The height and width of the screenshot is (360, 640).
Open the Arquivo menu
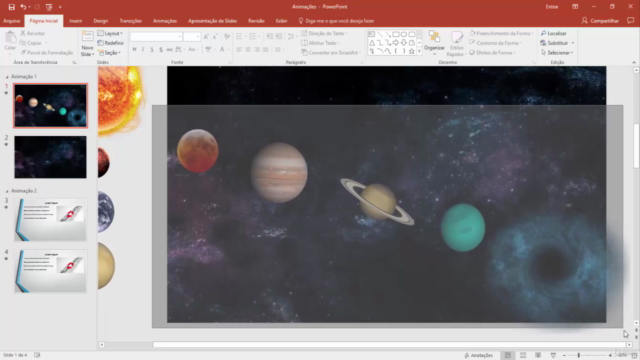click(x=11, y=21)
